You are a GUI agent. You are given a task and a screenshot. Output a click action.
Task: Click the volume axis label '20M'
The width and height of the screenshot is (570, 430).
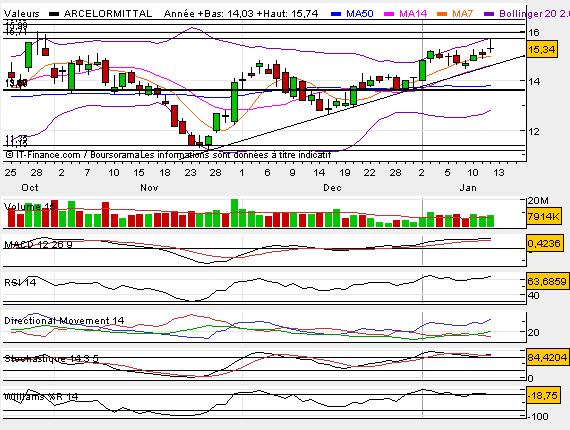tap(539, 201)
